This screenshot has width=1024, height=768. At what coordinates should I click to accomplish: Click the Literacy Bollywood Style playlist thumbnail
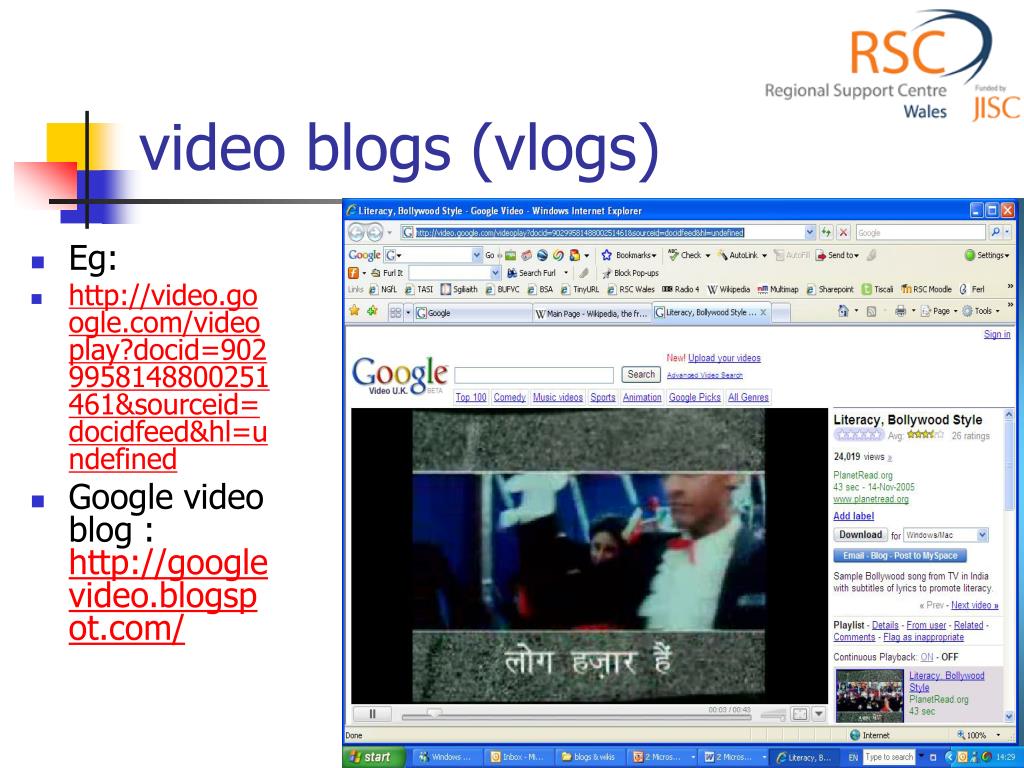(x=869, y=696)
